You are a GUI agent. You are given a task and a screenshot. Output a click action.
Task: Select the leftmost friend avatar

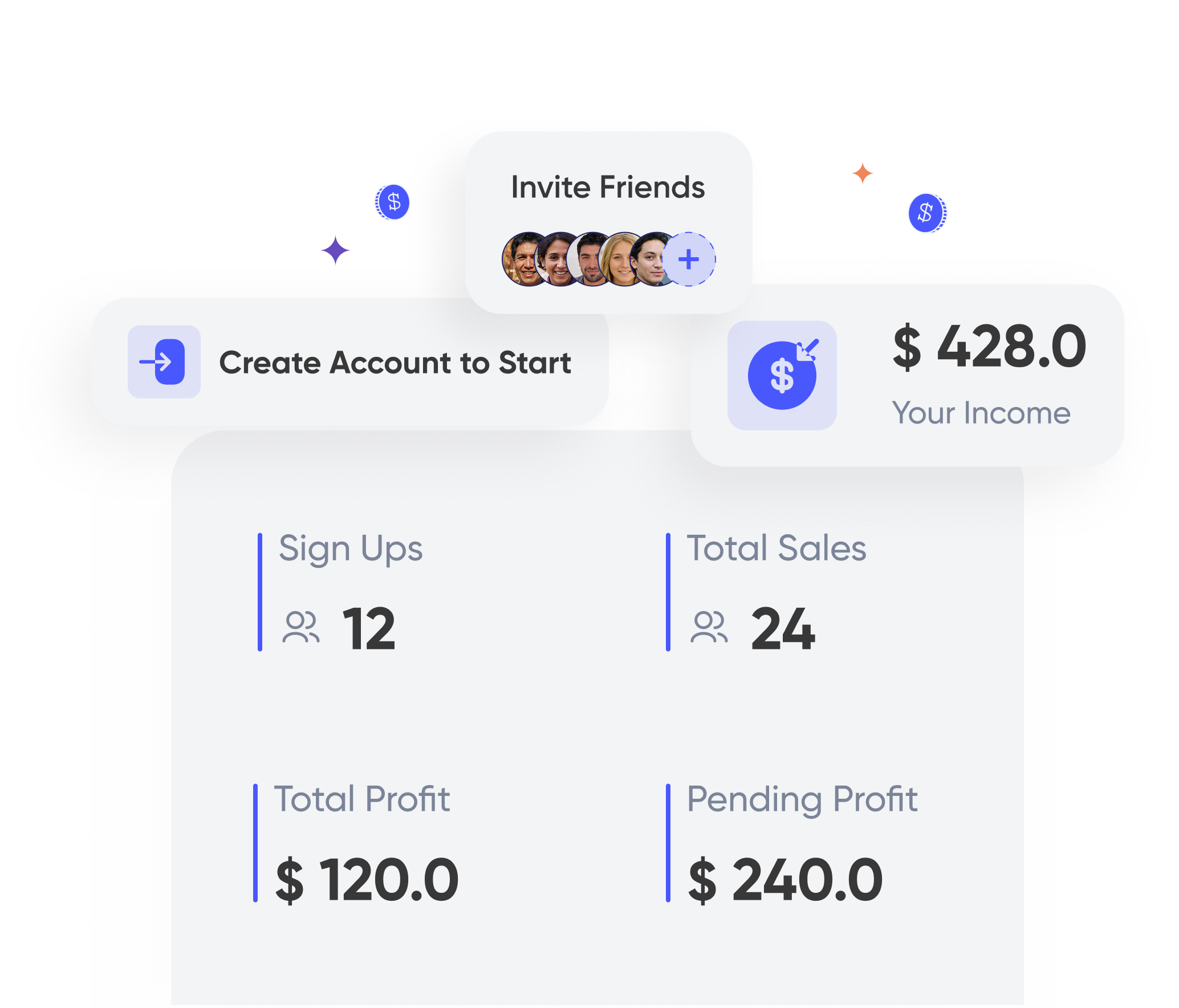click(523, 259)
